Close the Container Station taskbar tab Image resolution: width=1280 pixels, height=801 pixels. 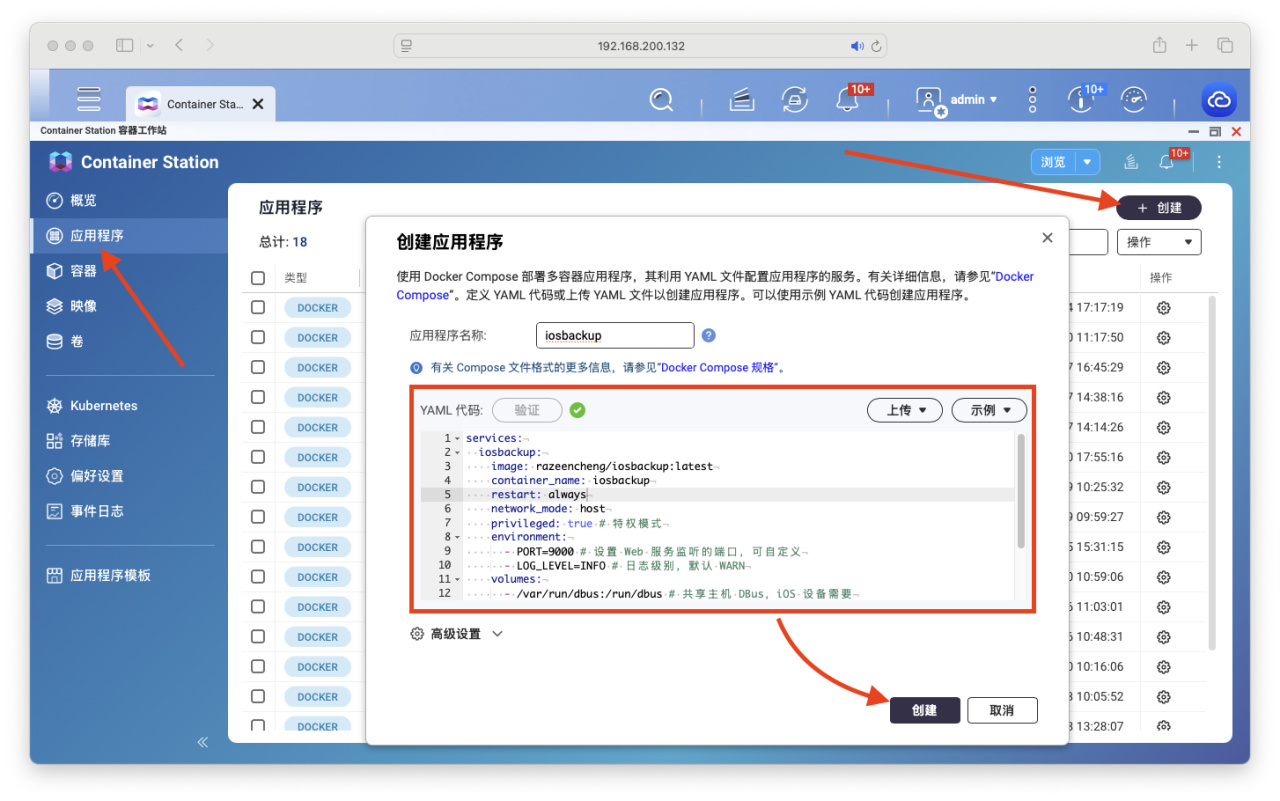pyautogui.click(x=258, y=104)
